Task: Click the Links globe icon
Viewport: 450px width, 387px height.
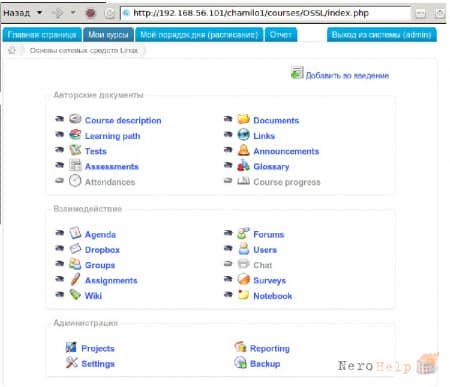Action: pos(243,135)
